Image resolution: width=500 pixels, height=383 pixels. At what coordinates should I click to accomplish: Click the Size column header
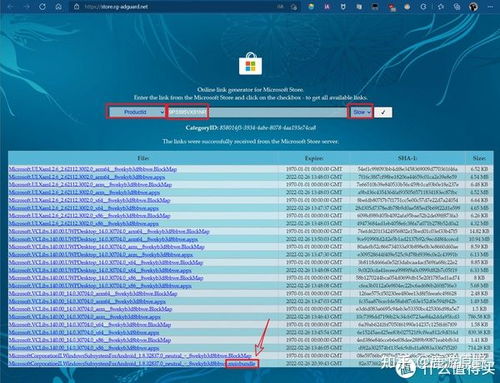[x=479, y=158]
